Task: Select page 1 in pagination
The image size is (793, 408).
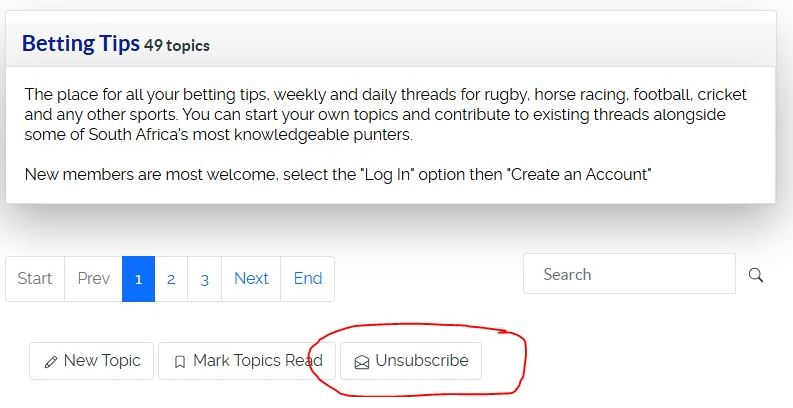Action: [138, 279]
